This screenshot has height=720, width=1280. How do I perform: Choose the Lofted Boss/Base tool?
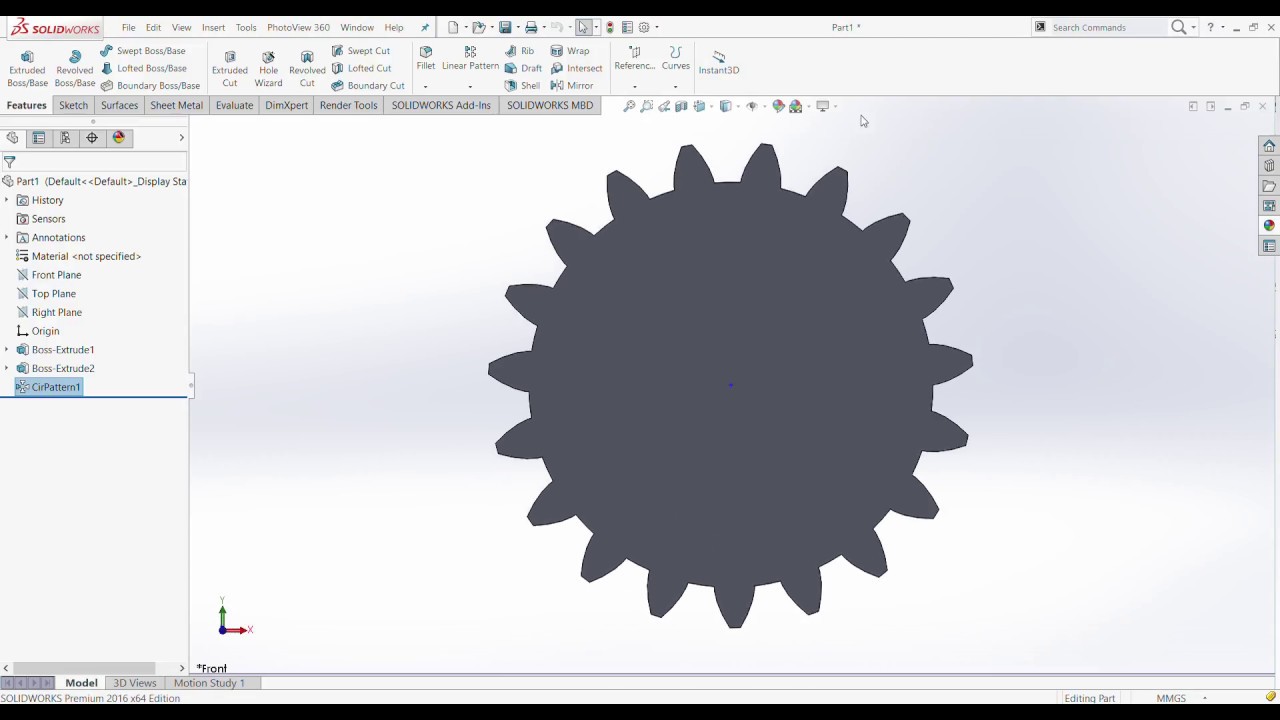tap(144, 68)
